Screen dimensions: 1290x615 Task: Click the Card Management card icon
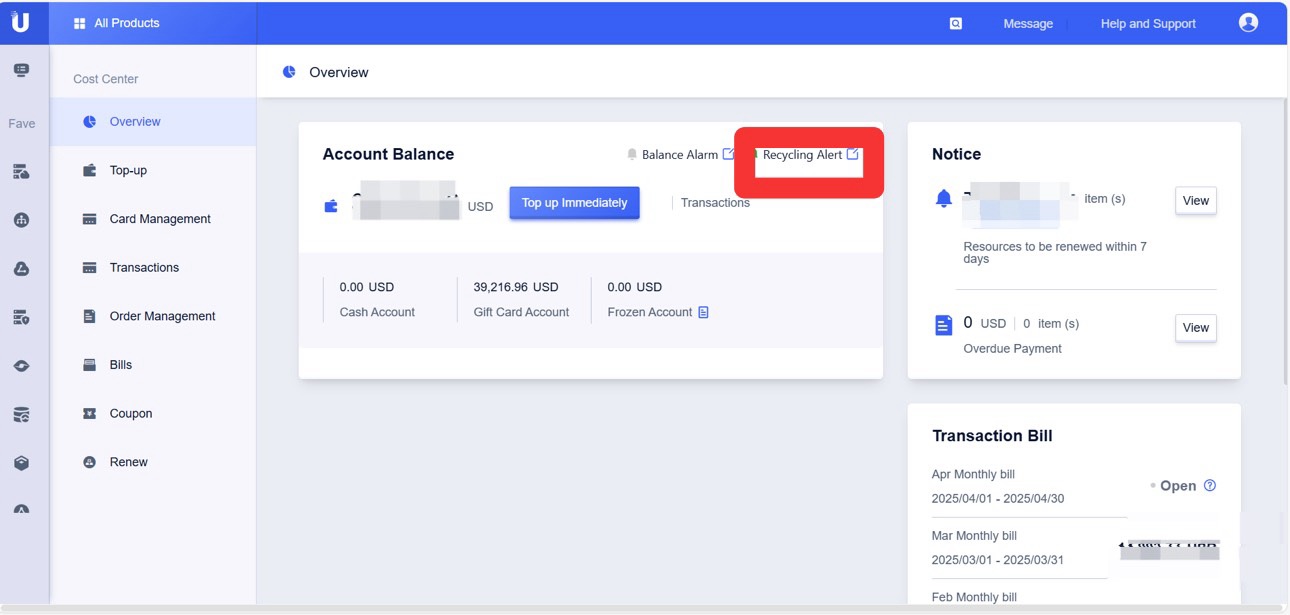coord(89,219)
